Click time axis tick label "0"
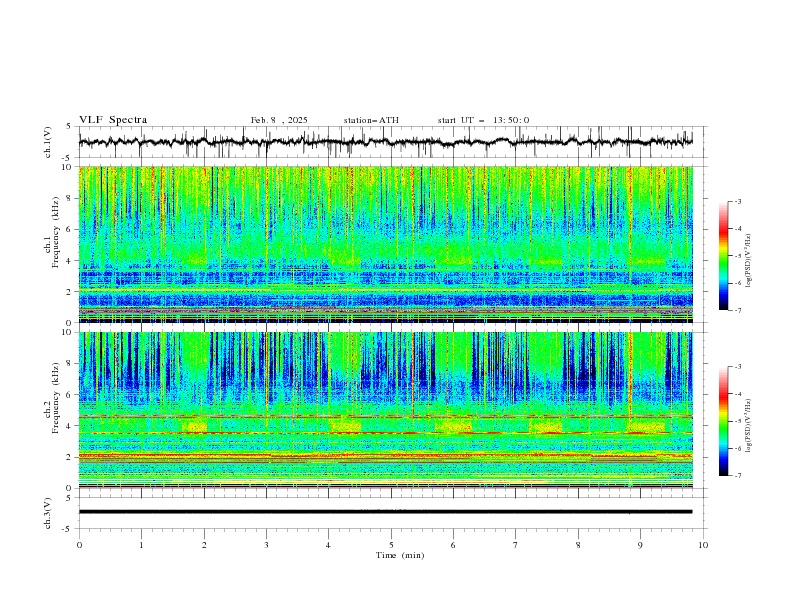The height and width of the screenshot is (612, 792). tap(79, 545)
